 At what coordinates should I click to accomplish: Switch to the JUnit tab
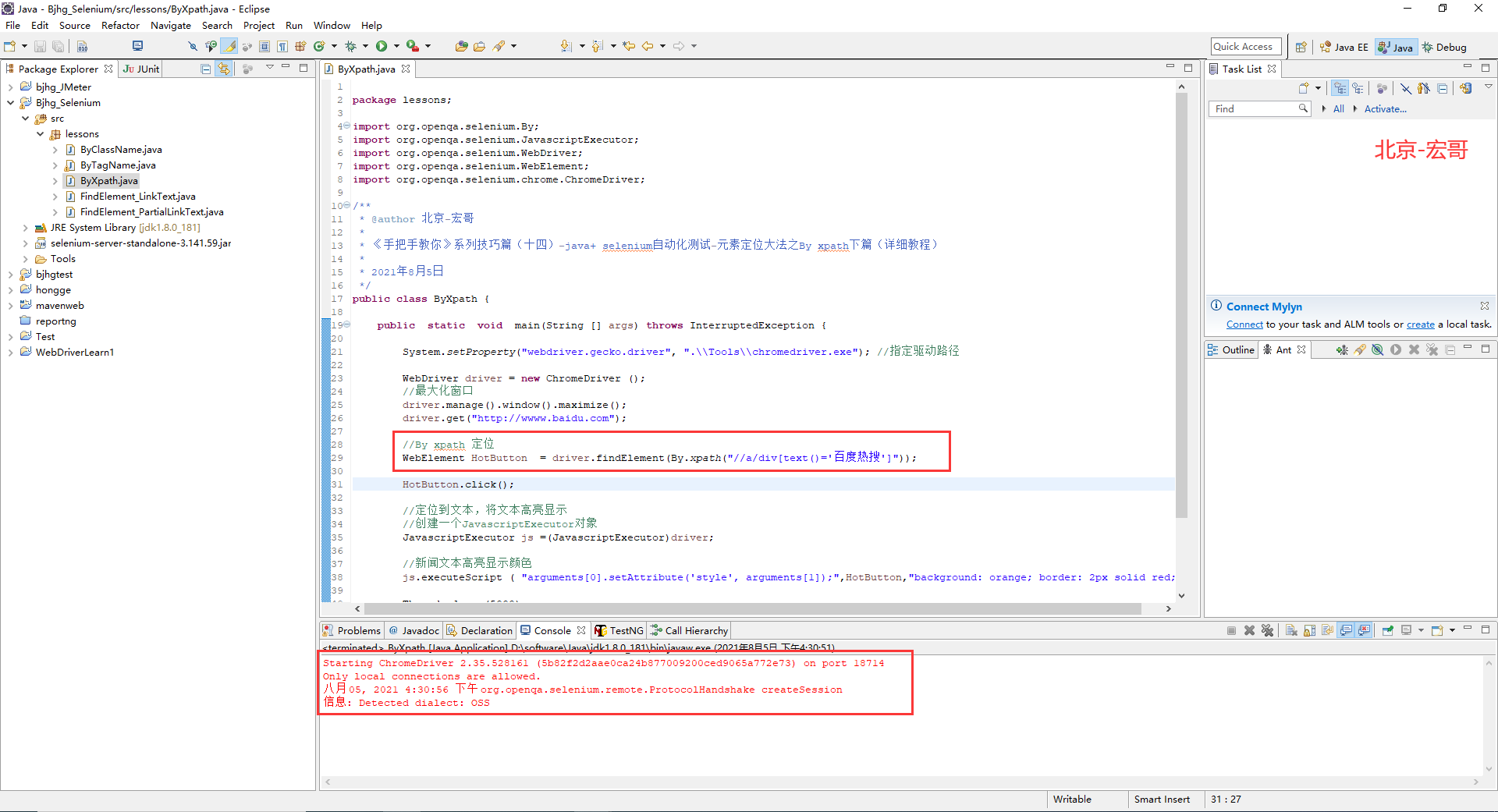coord(141,69)
